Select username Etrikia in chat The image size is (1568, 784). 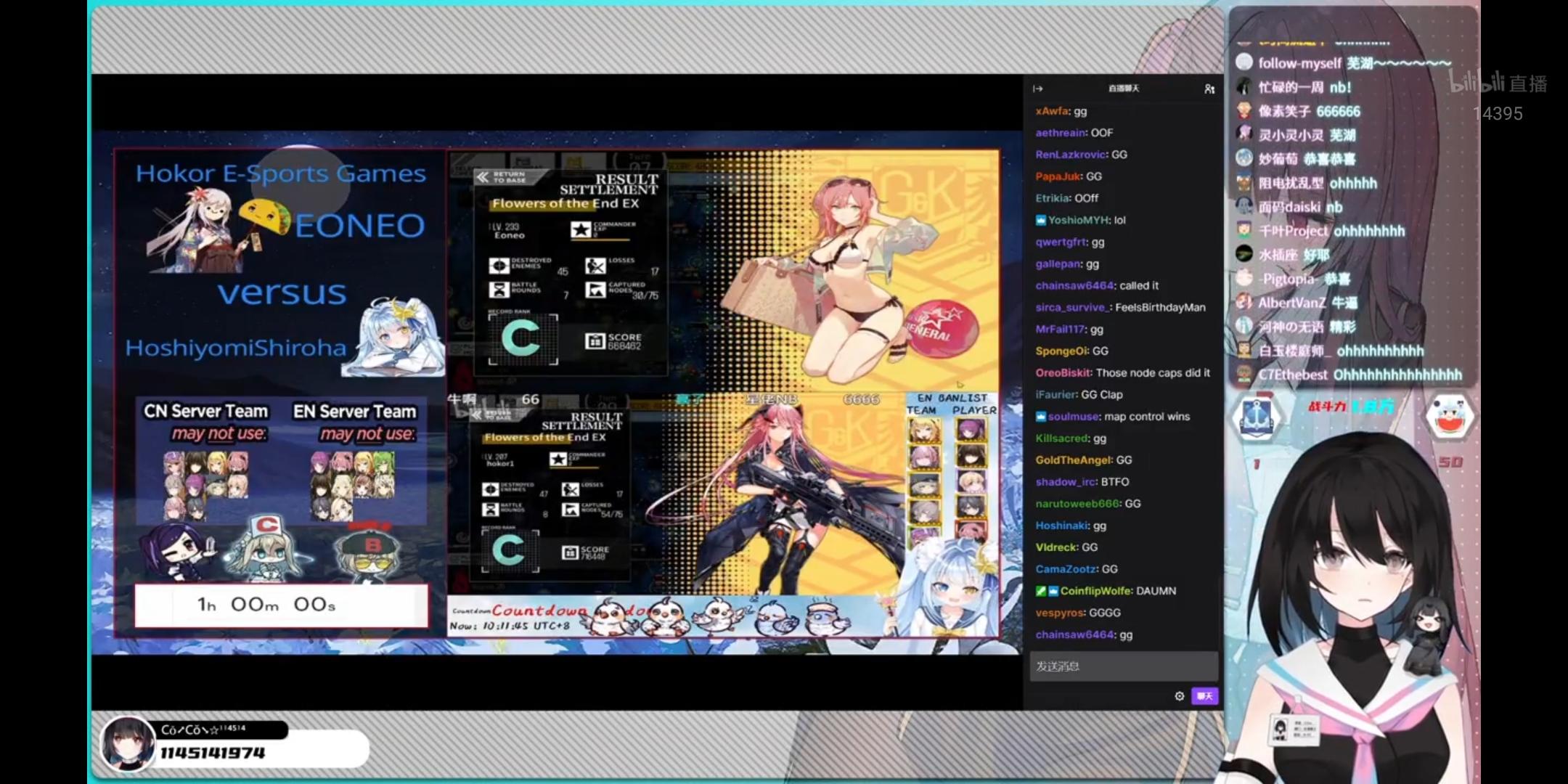coord(1052,198)
